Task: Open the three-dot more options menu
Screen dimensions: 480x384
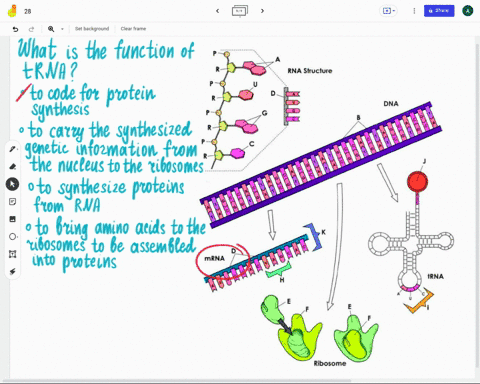Action: point(414,11)
